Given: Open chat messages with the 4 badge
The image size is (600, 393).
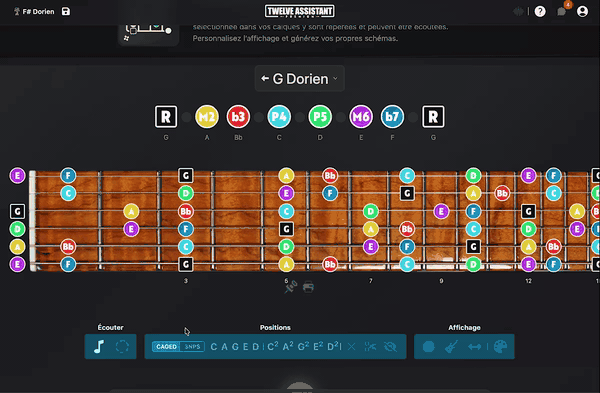Looking at the screenshot, I should click(x=561, y=11).
